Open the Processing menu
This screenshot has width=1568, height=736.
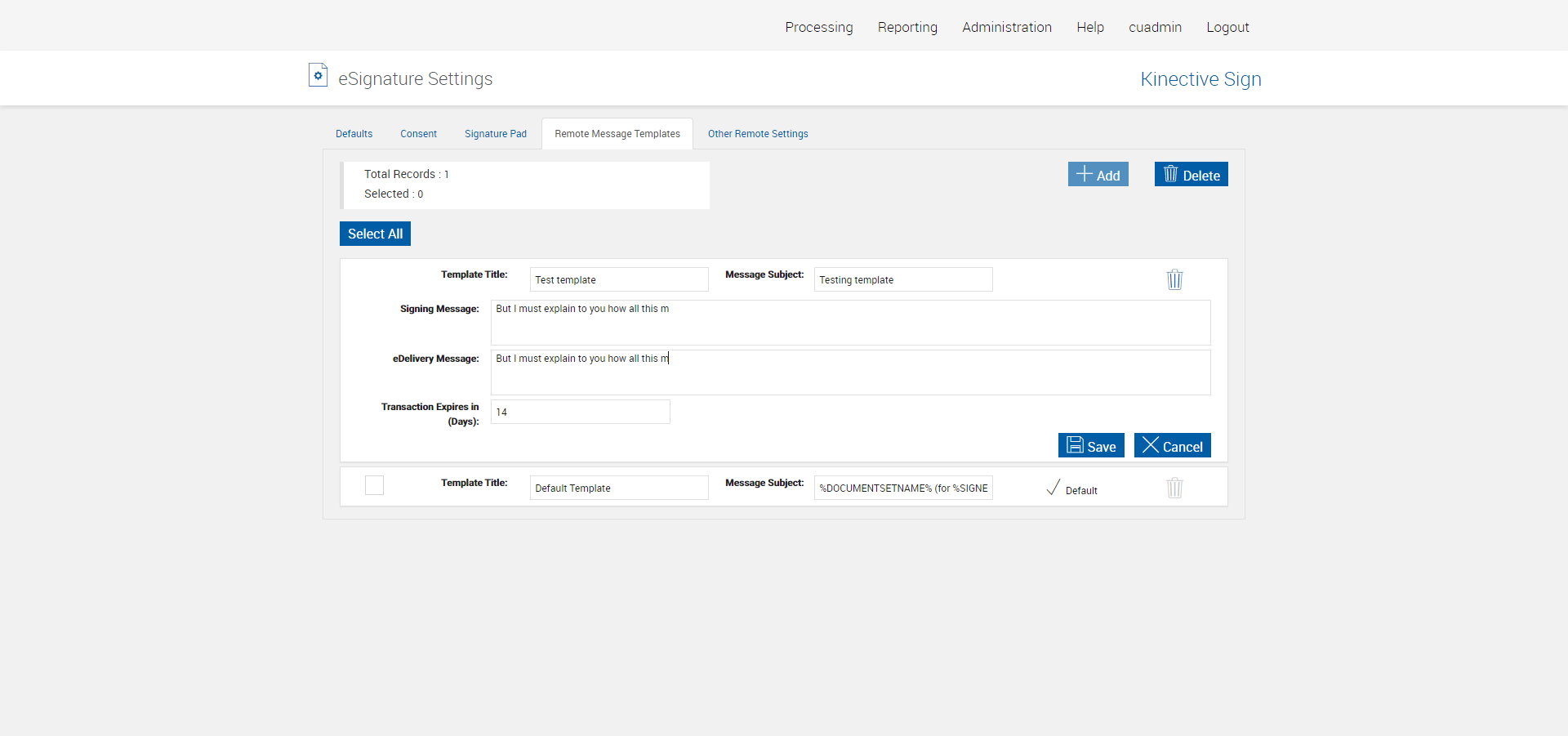tap(818, 27)
